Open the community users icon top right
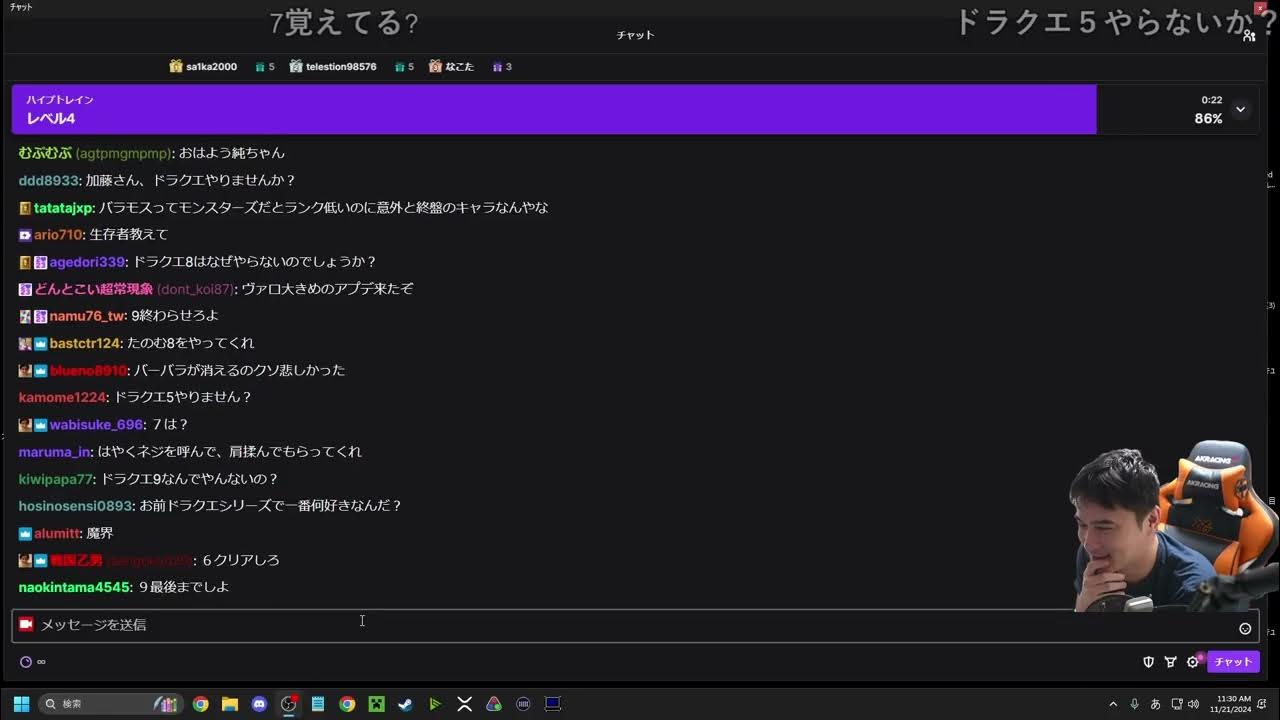Screen dimensions: 1280x720 pos(1249,36)
